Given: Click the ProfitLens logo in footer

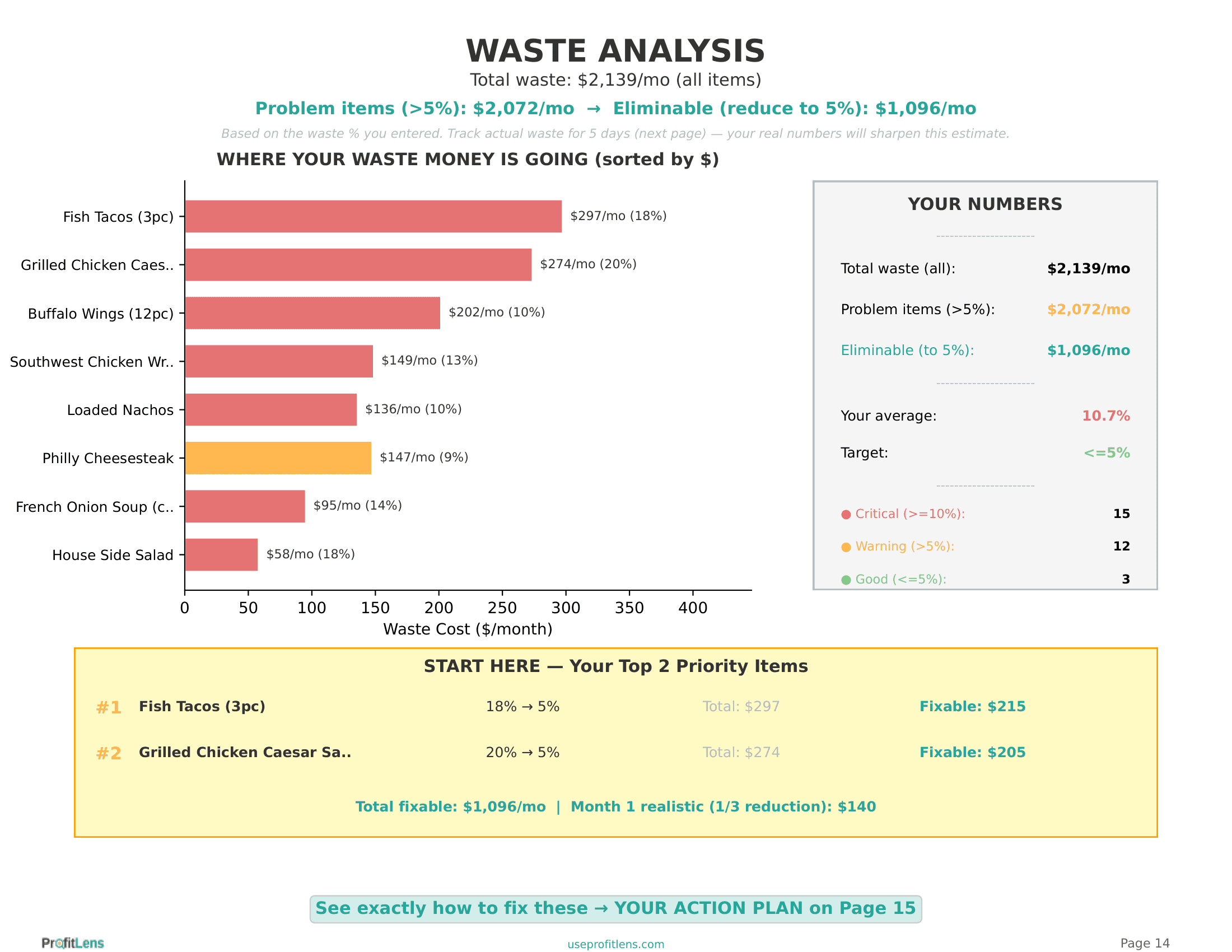Looking at the screenshot, I should 73,943.
